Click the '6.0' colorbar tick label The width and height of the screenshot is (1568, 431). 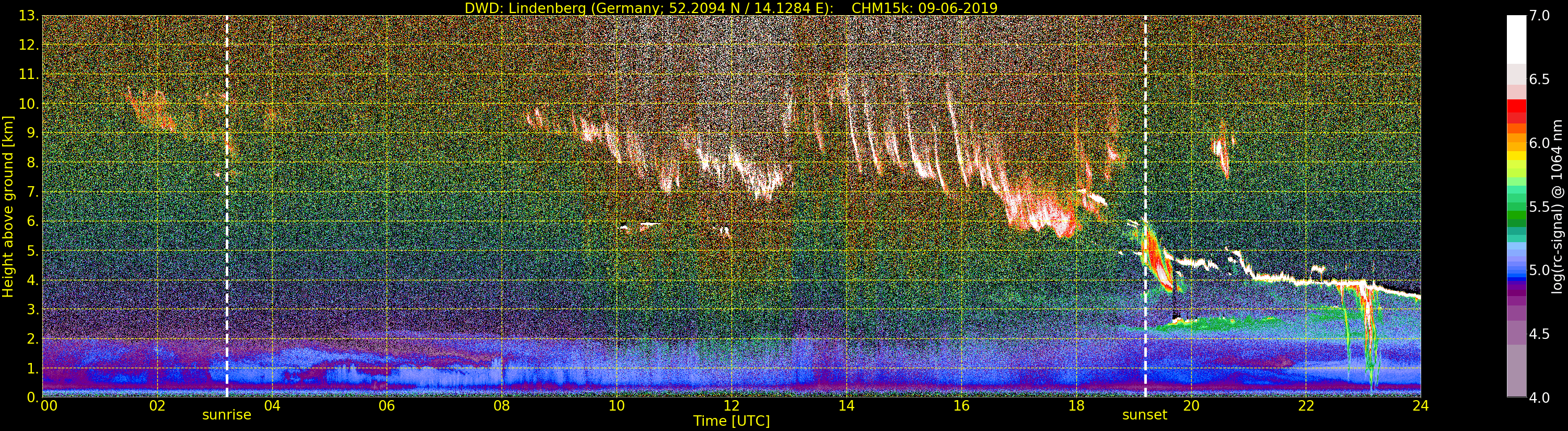[x=1539, y=143]
